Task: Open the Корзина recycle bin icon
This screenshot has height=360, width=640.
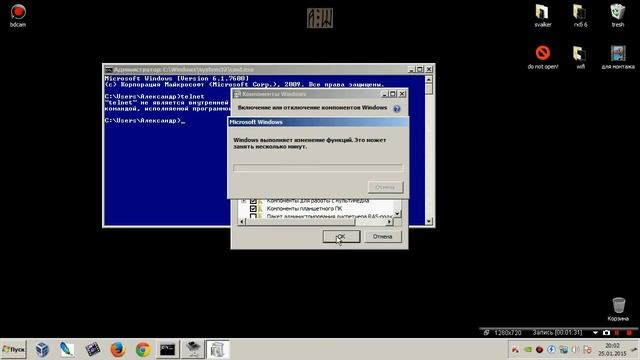Action: pos(618,309)
